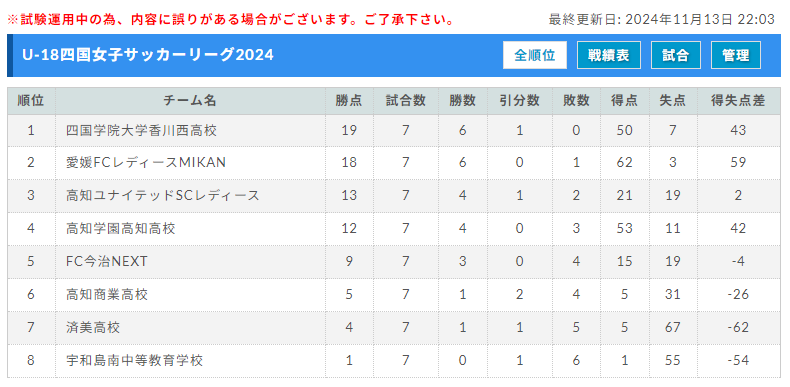Click the 失点 column header
Viewport: 790px width, 387px height.
673,101
